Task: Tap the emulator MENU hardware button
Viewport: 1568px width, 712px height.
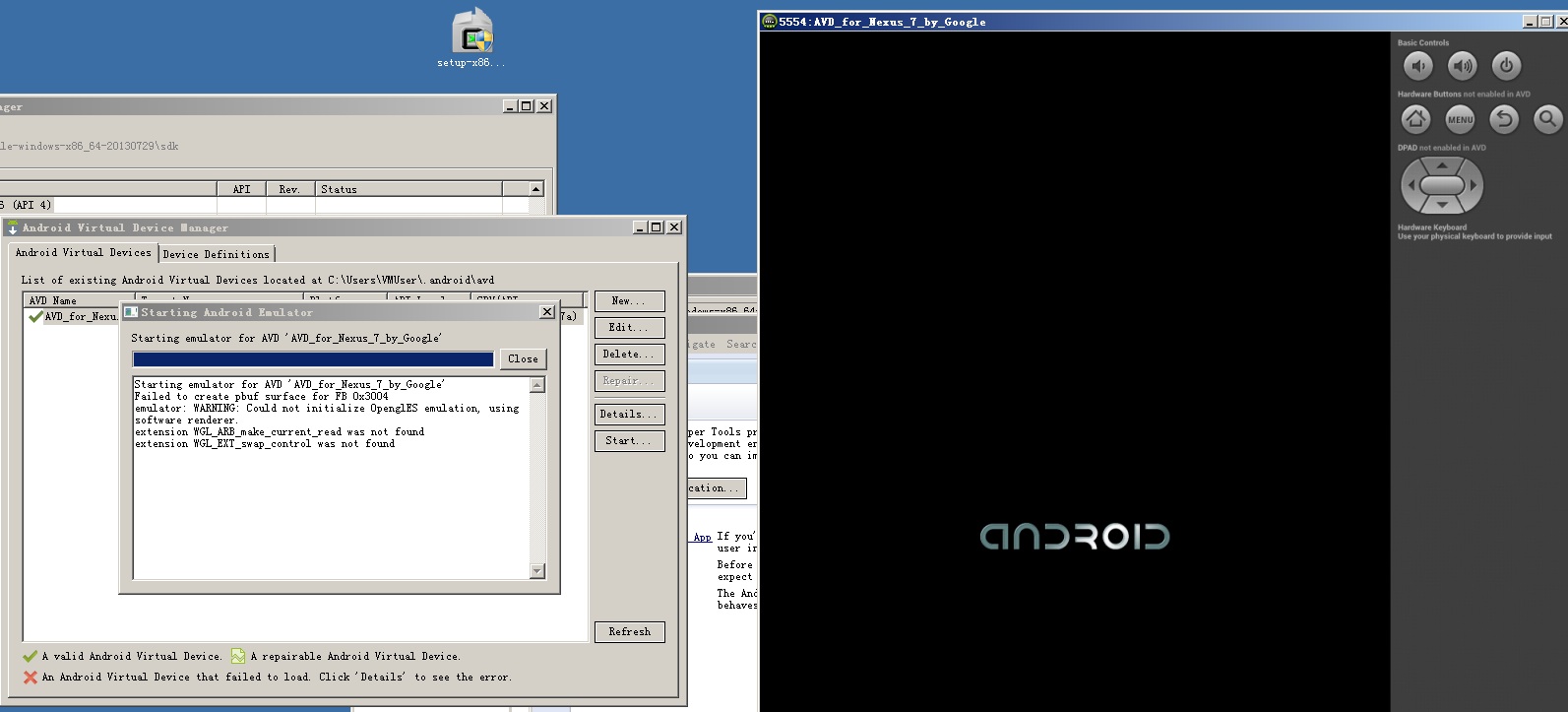Action: click(1460, 119)
